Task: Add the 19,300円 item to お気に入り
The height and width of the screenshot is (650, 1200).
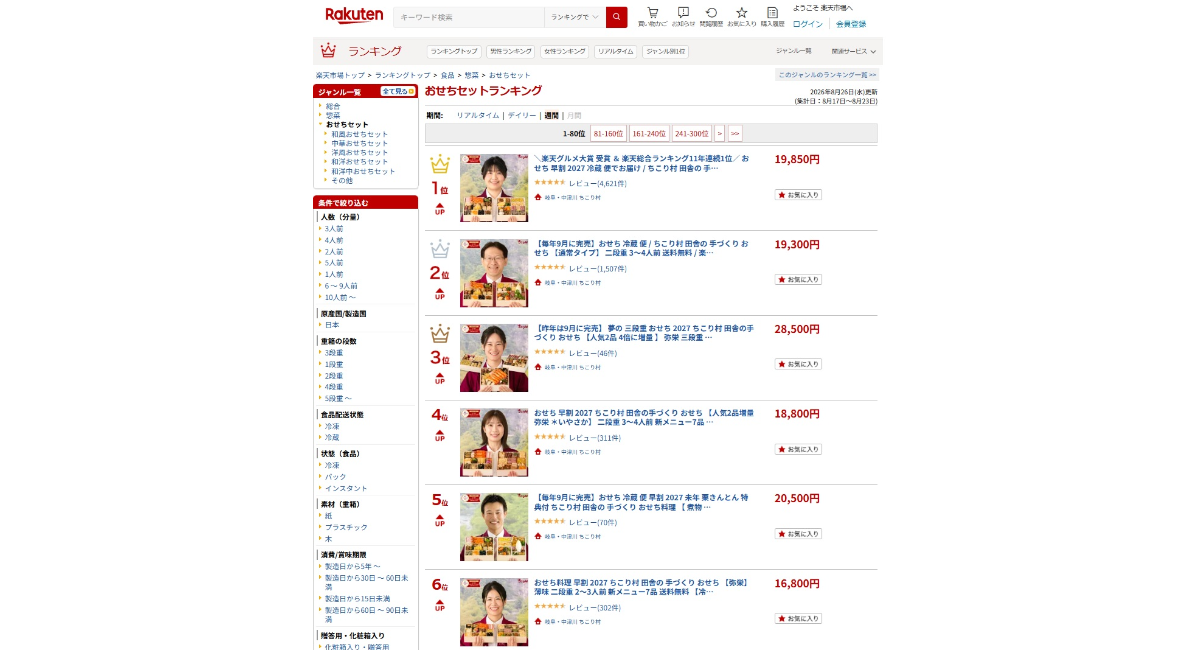Action: click(x=798, y=280)
